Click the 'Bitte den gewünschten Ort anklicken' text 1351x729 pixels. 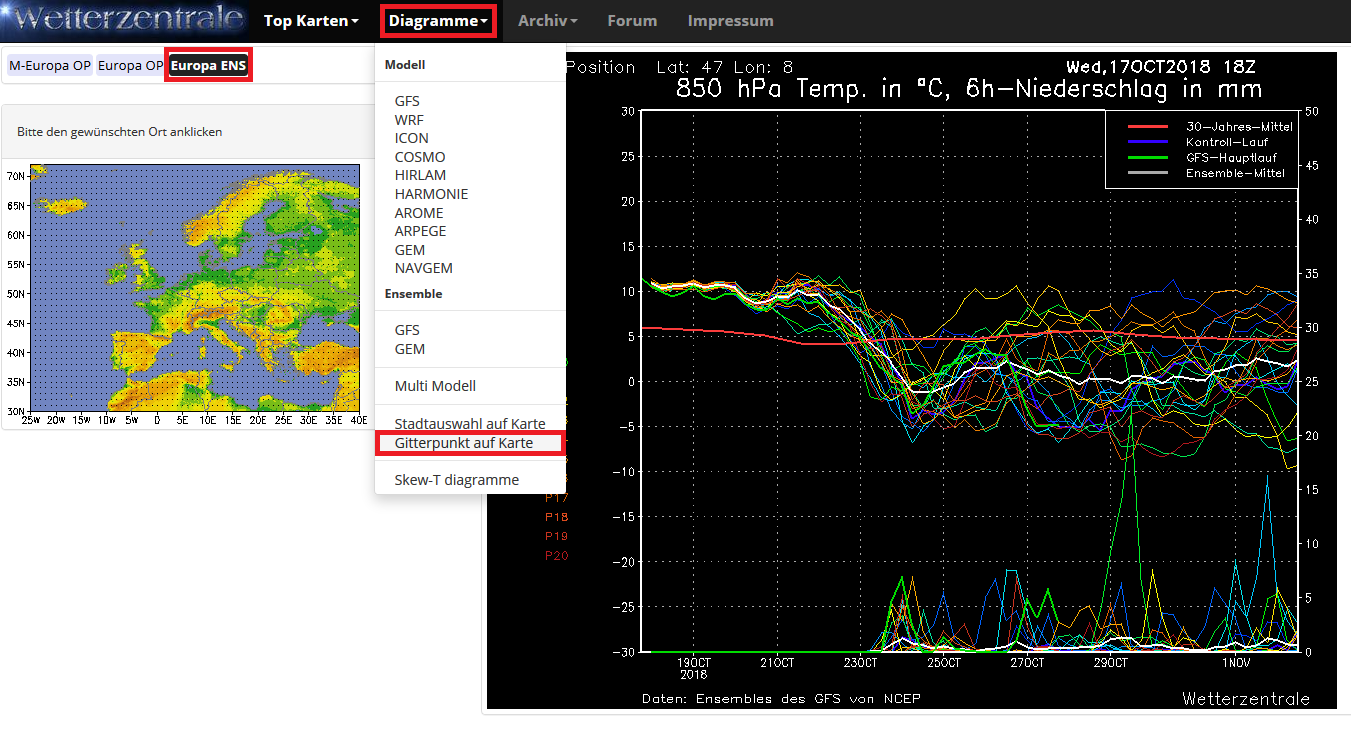tap(119, 132)
